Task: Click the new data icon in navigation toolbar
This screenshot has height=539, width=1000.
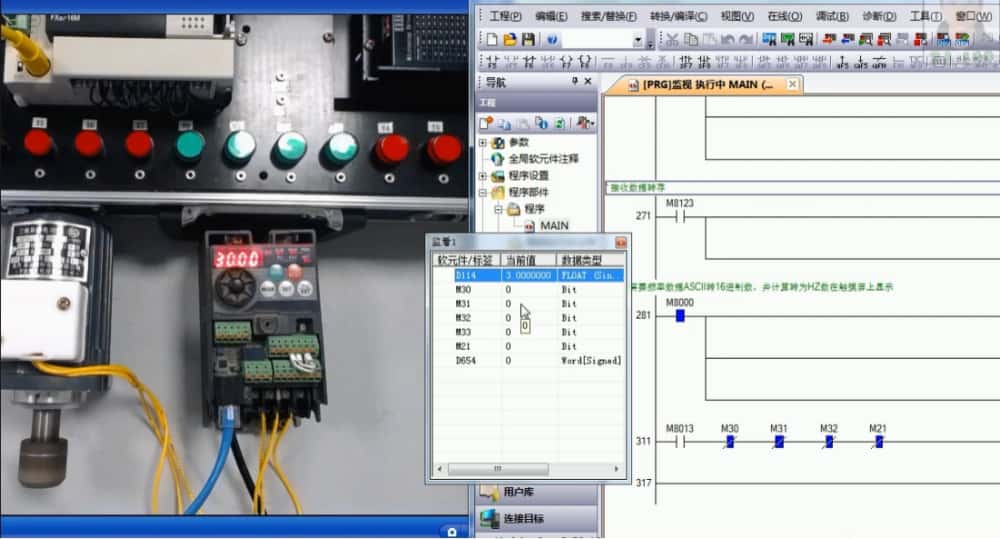Action: click(x=487, y=122)
